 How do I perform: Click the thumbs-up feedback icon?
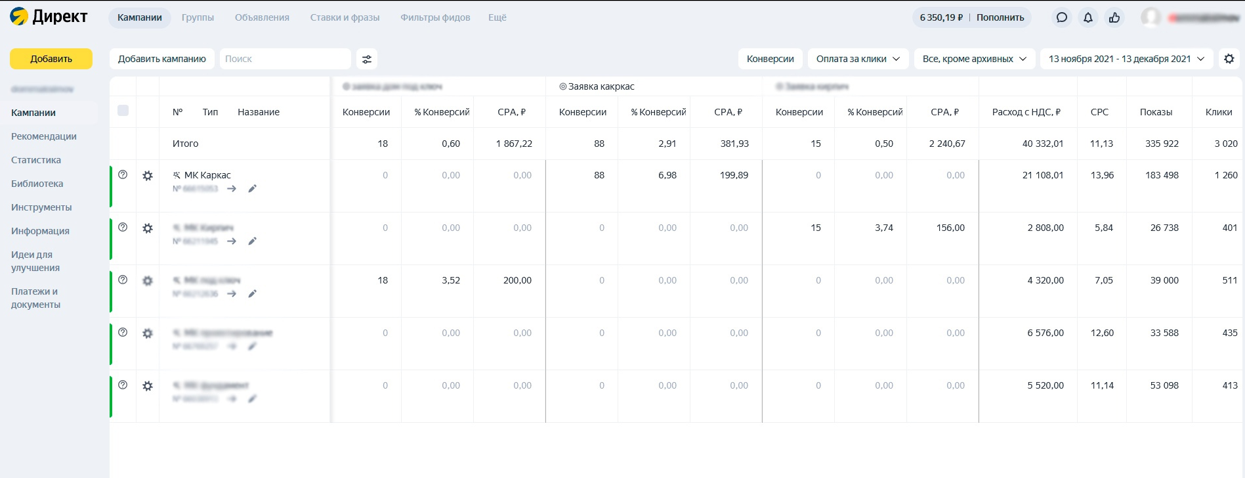click(x=1114, y=17)
